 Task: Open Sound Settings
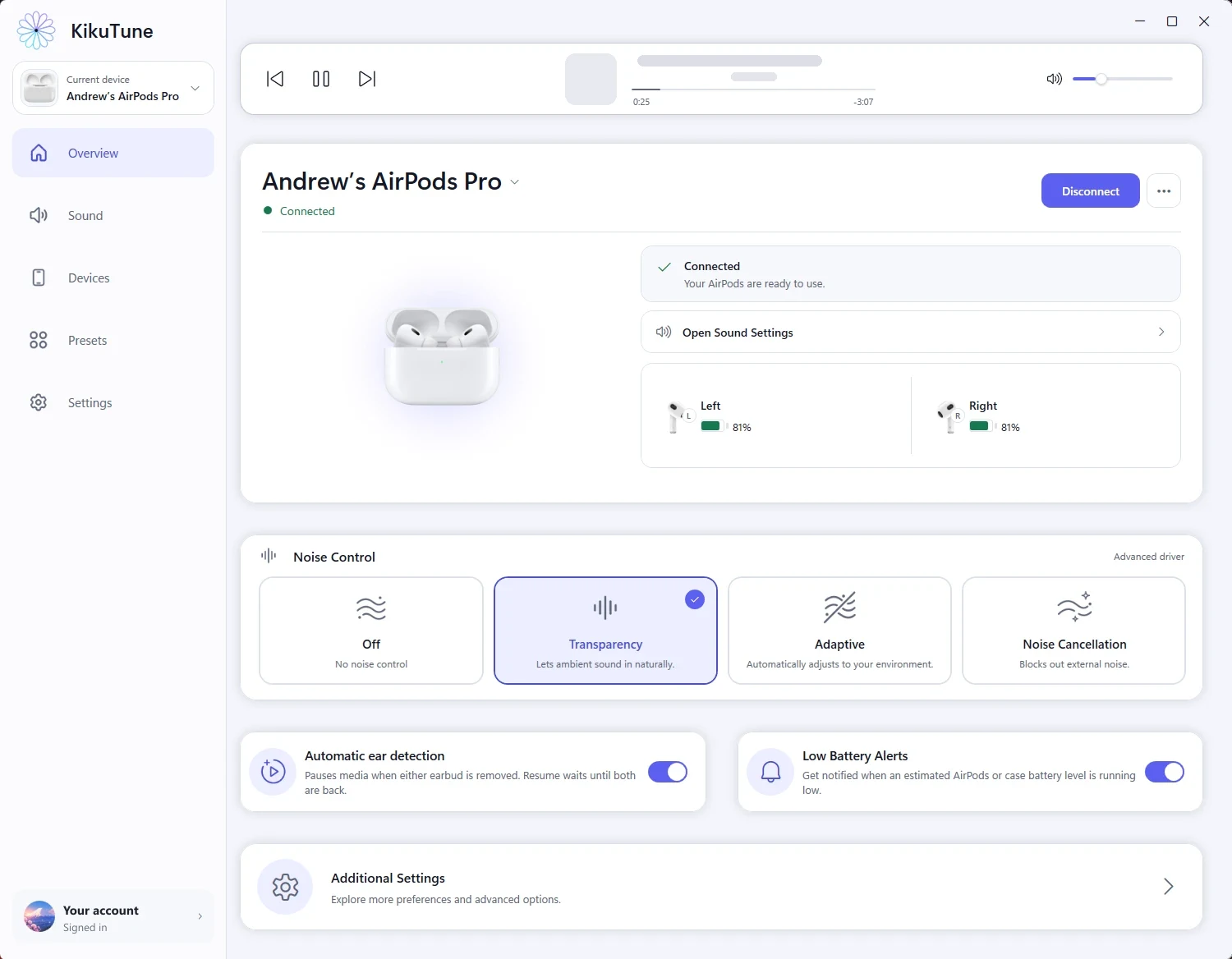[911, 332]
